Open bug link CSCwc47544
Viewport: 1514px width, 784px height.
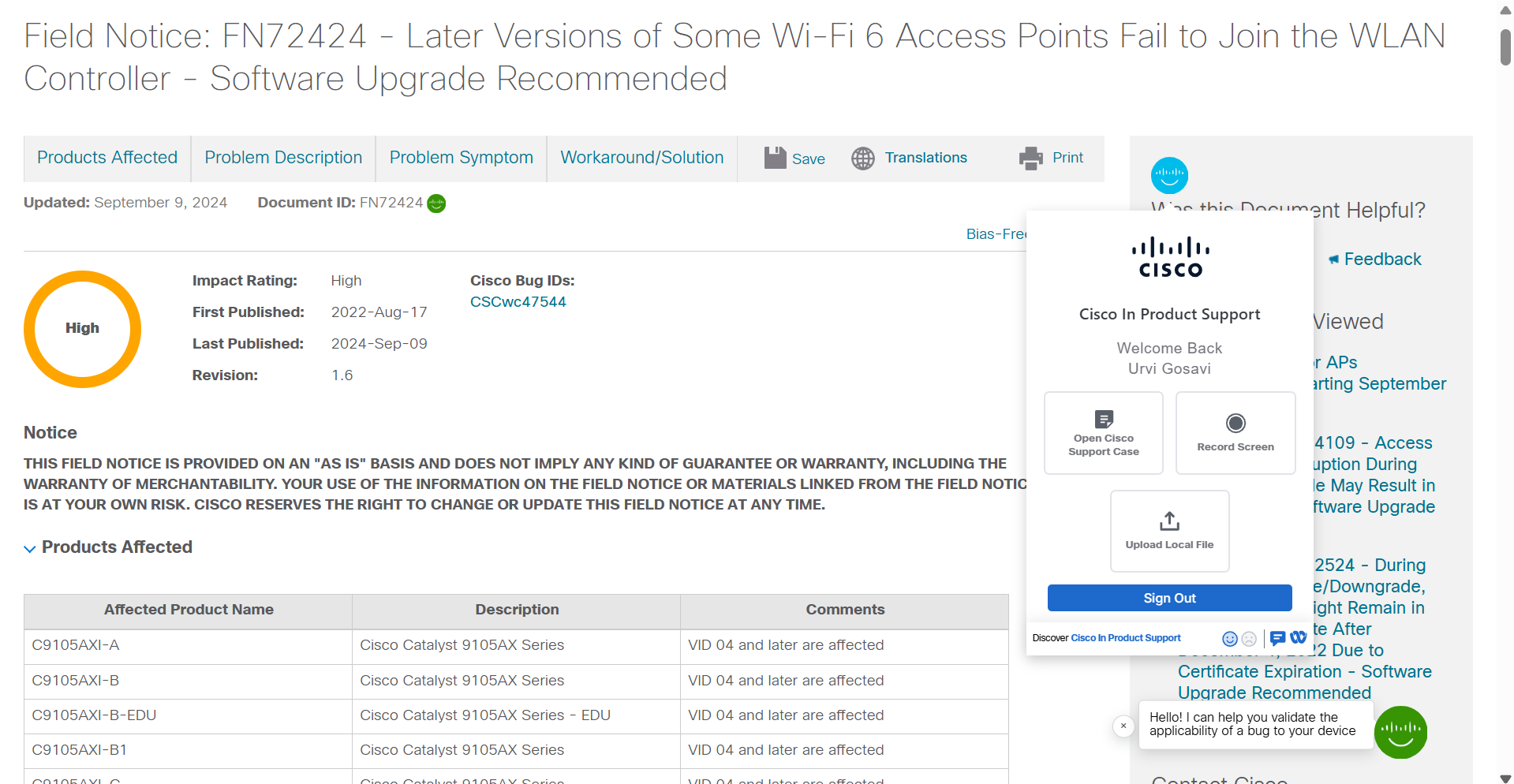(518, 301)
